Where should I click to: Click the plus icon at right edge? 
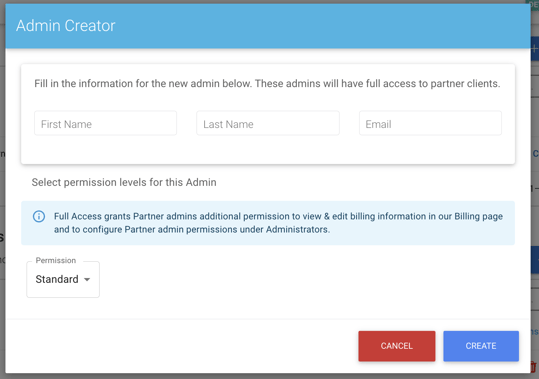[x=535, y=49]
